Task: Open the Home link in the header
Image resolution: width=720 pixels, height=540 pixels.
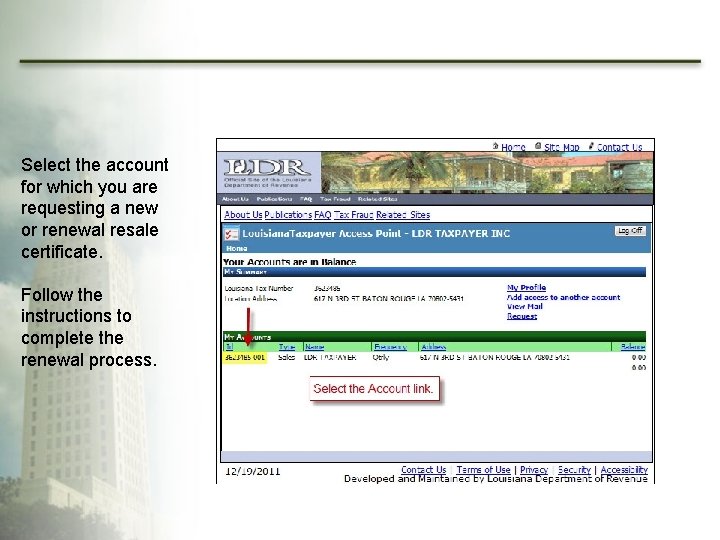Action: [x=513, y=147]
